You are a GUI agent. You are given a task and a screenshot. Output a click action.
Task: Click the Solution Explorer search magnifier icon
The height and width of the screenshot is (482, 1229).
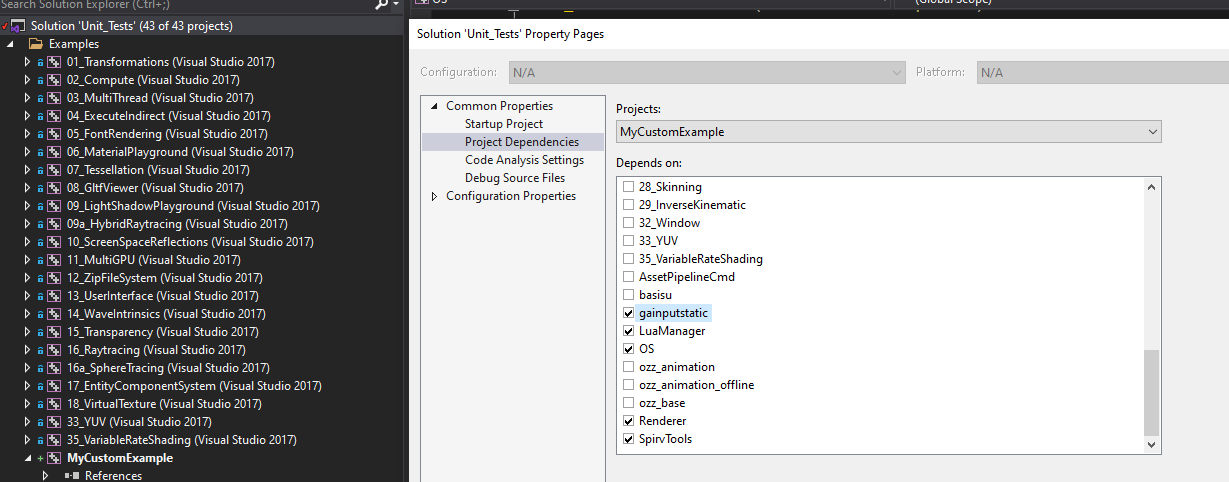381,5
